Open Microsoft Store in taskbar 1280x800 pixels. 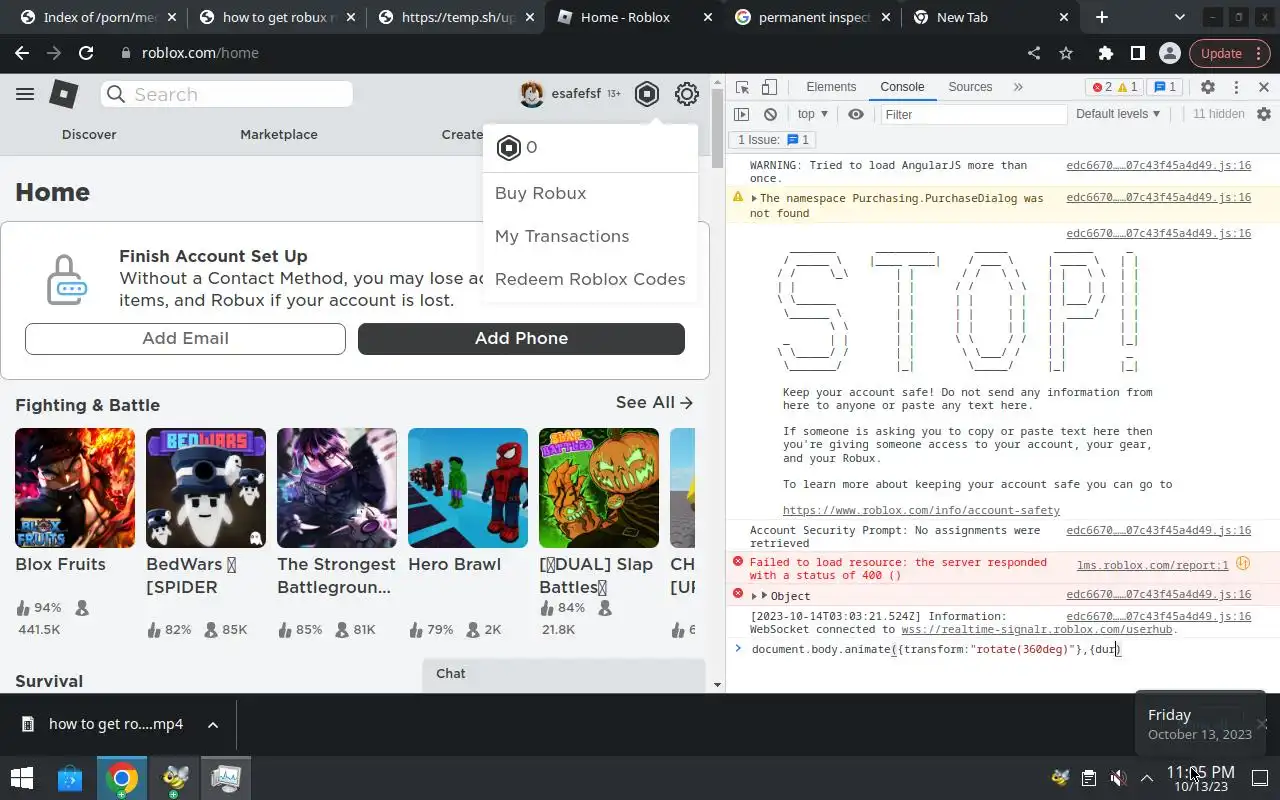(69, 778)
